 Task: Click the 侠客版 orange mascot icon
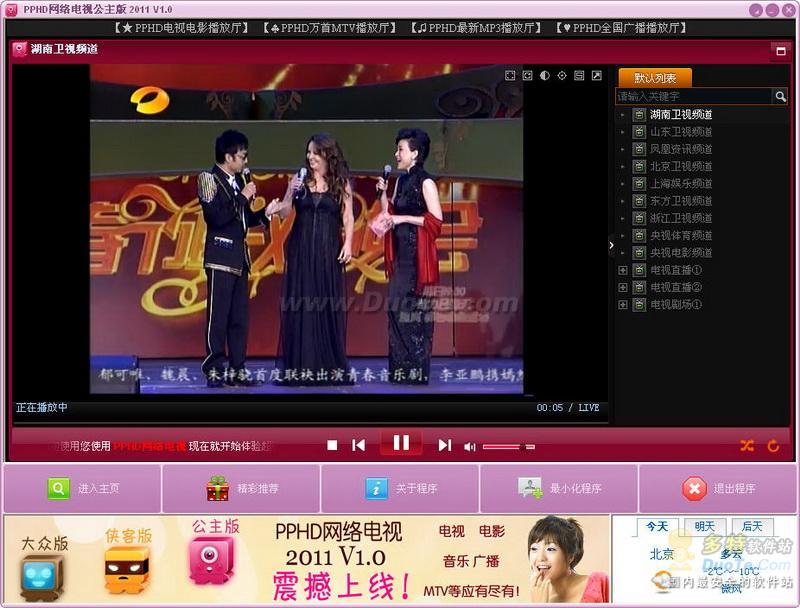(x=127, y=569)
